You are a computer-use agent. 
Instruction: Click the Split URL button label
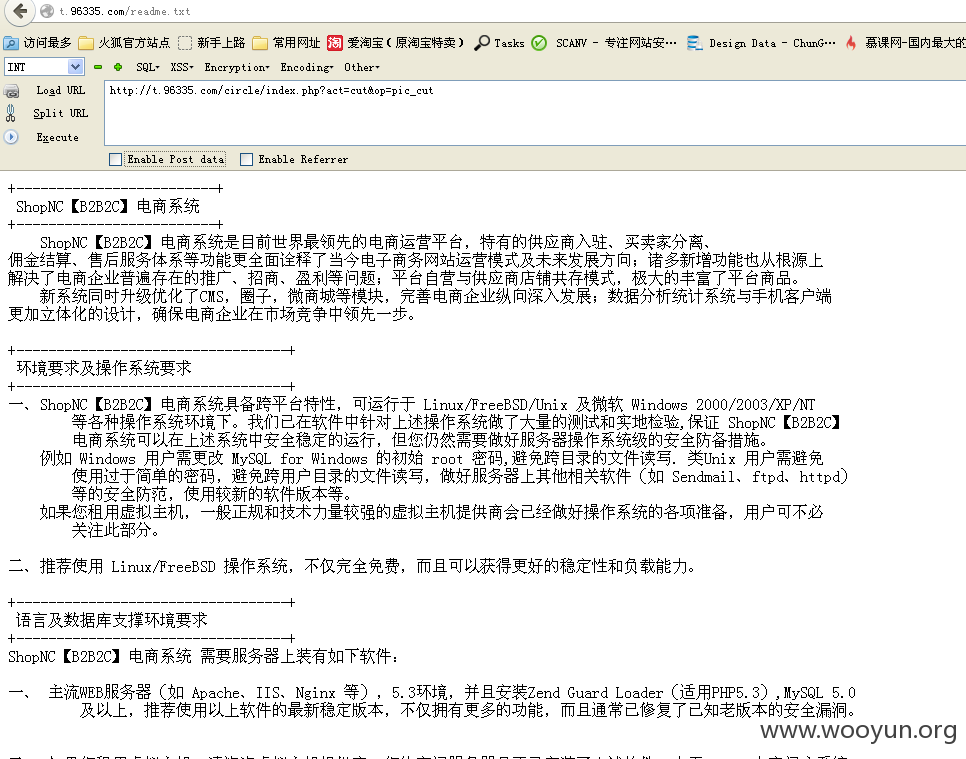point(60,113)
